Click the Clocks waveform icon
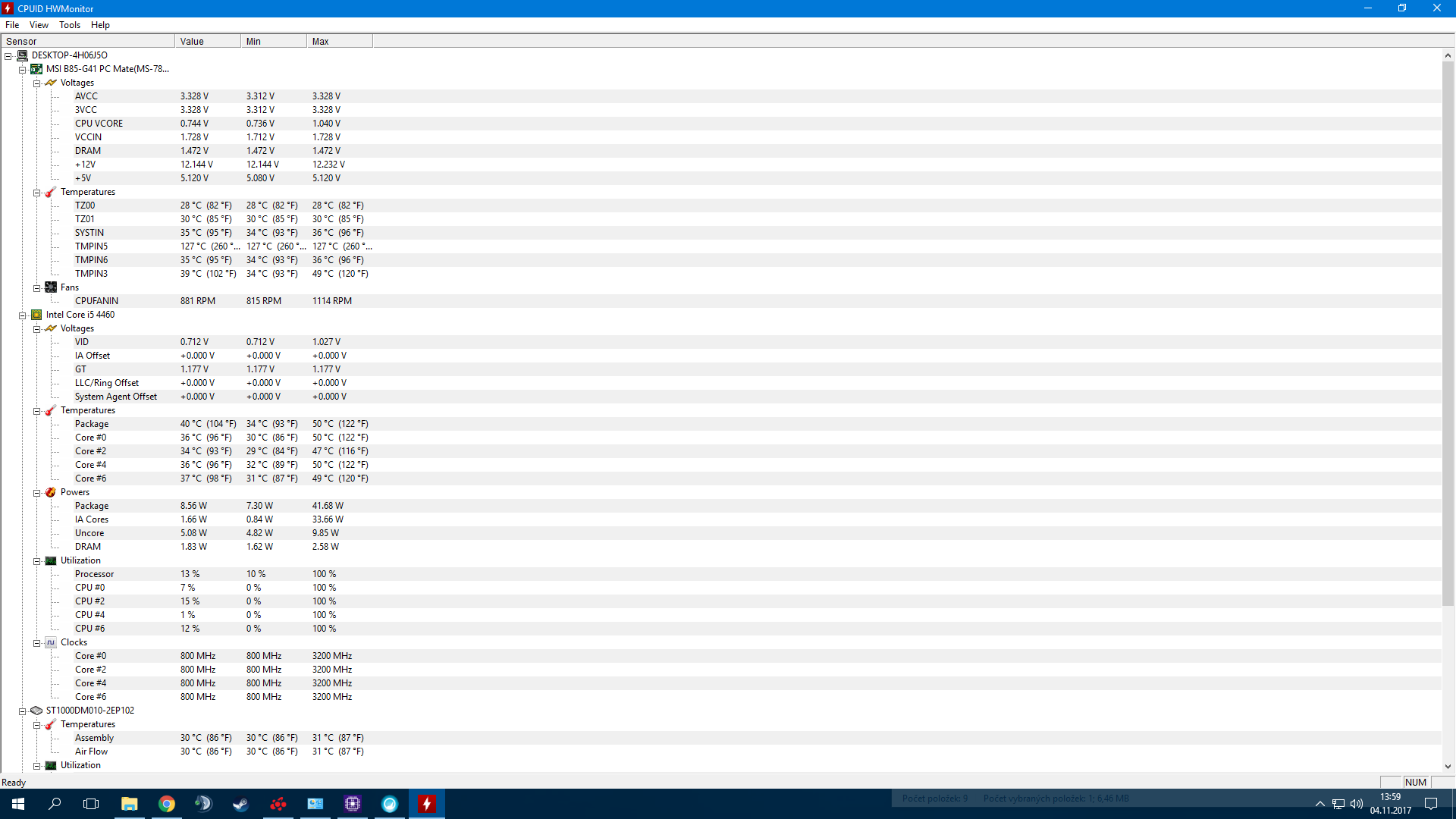The width and height of the screenshot is (1456, 819). (51, 642)
